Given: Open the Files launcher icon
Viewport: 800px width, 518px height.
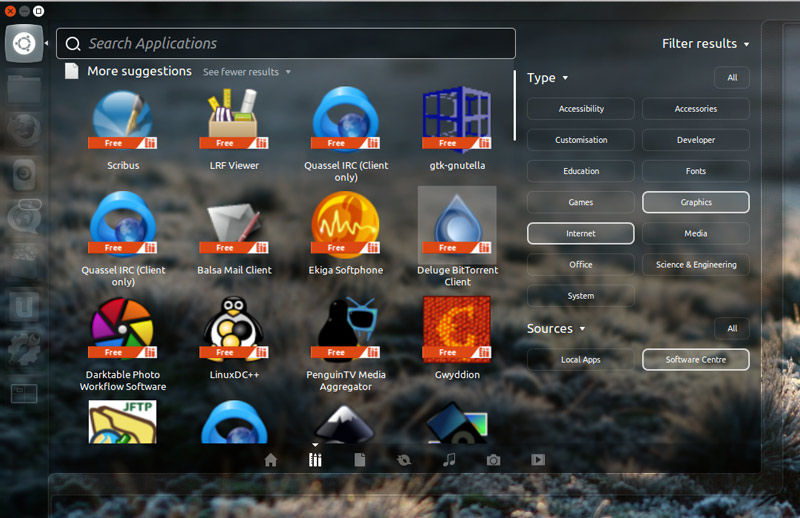Looking at the screenshot, I should [24, 89].
